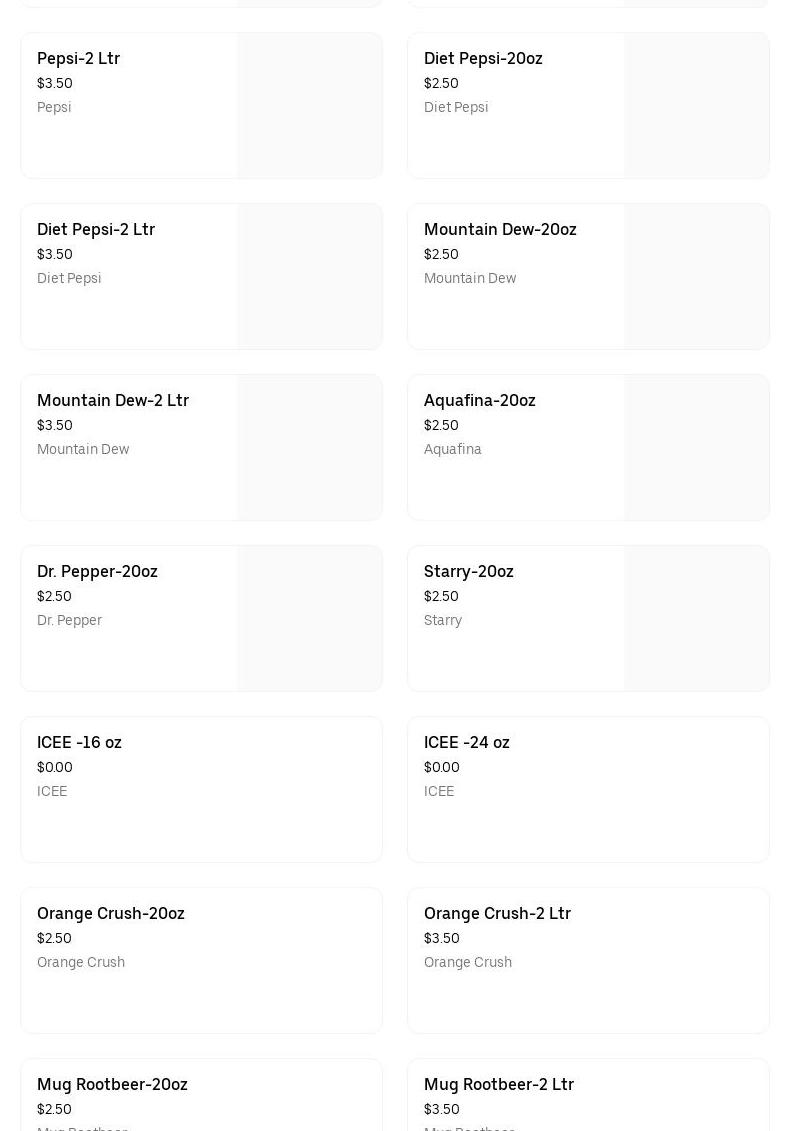Select the Diet Pepsi-20oz item title
The height and width of the screenshot is (1131, 804).
coord(483,58)
